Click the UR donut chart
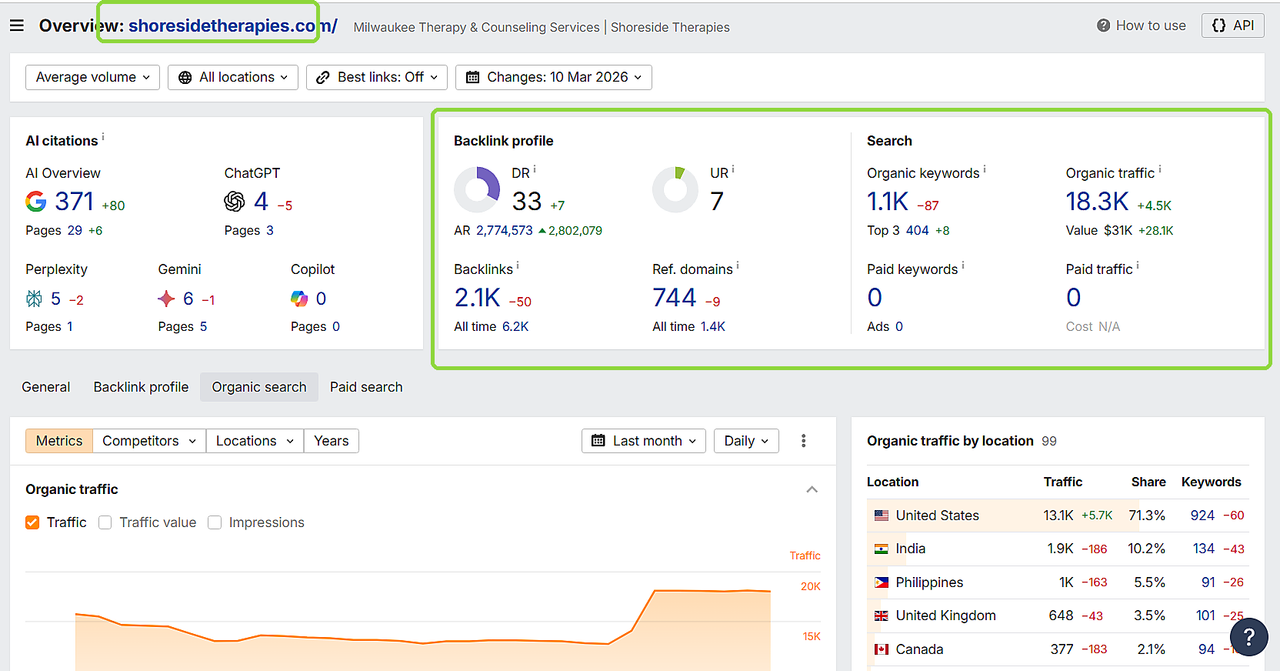1280x671 pixels. (x=675, y=190)
